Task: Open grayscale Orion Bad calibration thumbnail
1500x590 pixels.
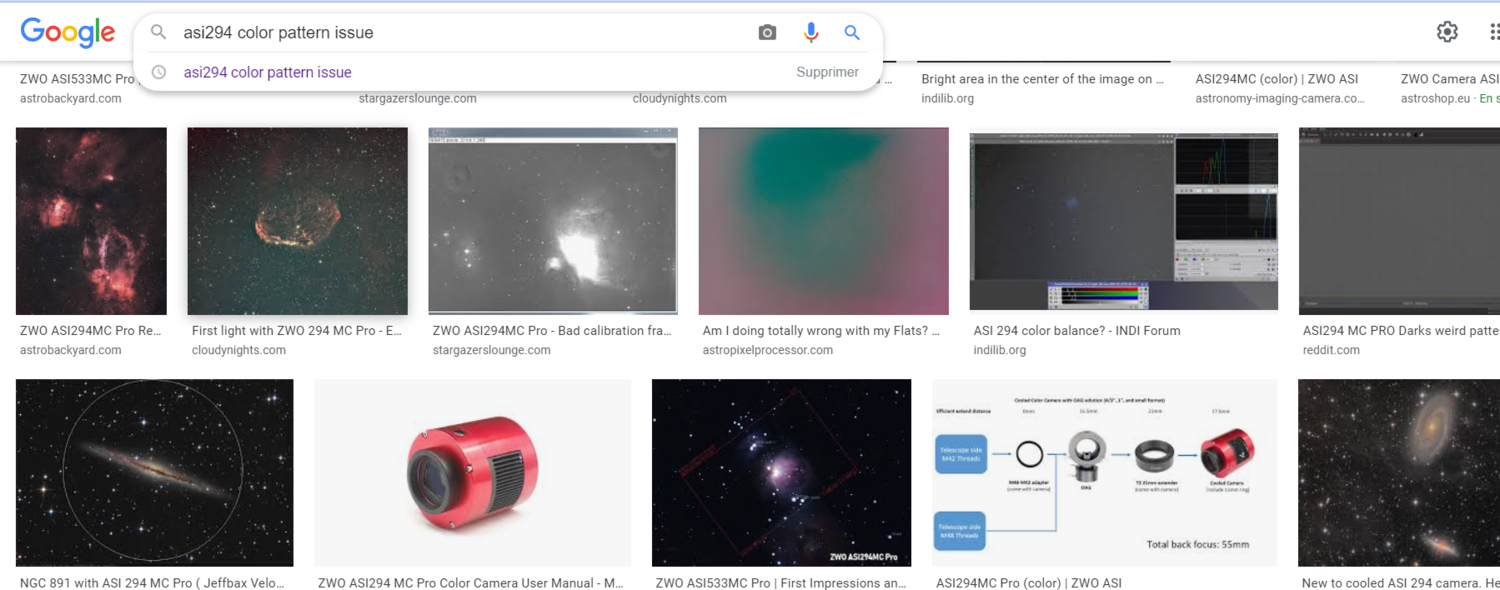Action: click(x=553, y=221)
